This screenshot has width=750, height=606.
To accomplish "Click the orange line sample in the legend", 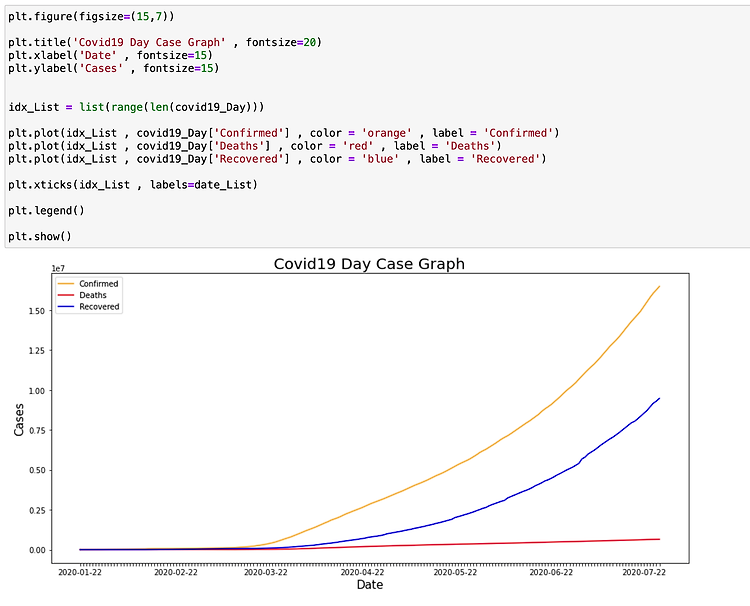I will (x=66, y=284).
